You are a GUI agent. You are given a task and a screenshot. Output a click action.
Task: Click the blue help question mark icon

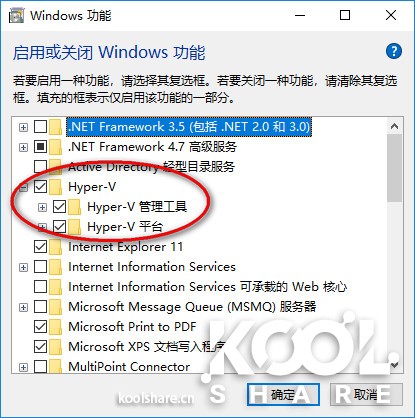coord(394,52)
